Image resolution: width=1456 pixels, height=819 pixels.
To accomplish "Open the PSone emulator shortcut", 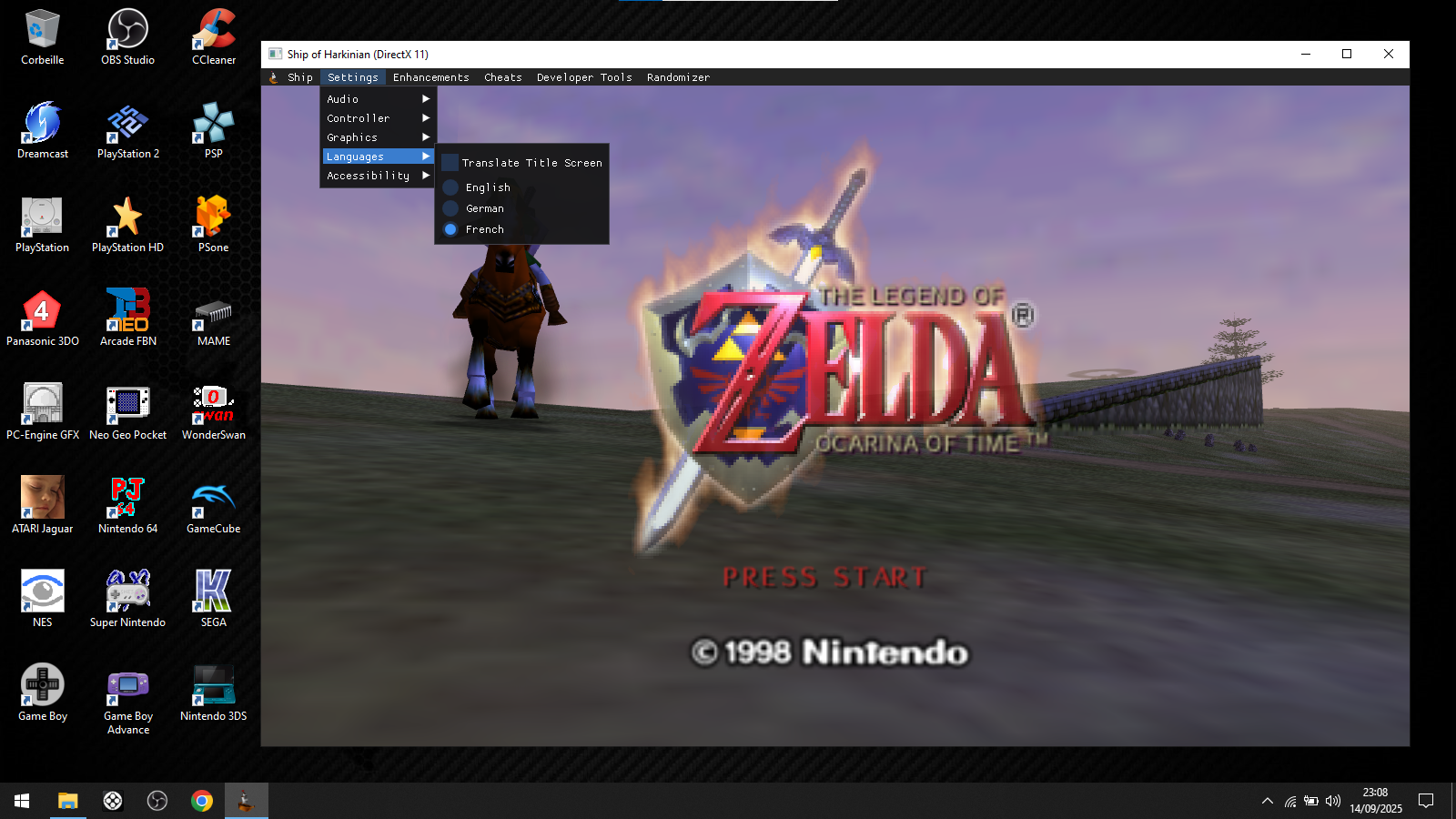I will click(214, 225).
